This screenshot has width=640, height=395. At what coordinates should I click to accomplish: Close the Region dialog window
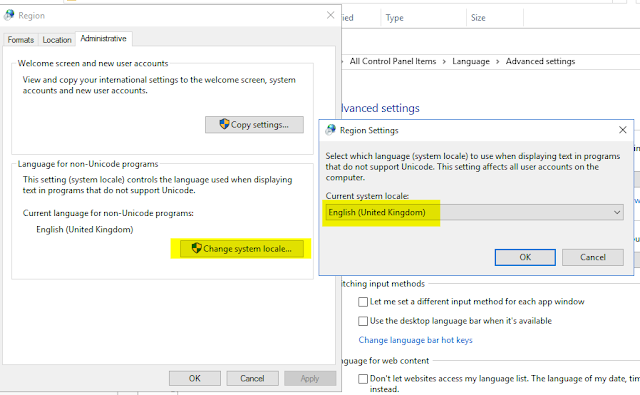[331, 16]
